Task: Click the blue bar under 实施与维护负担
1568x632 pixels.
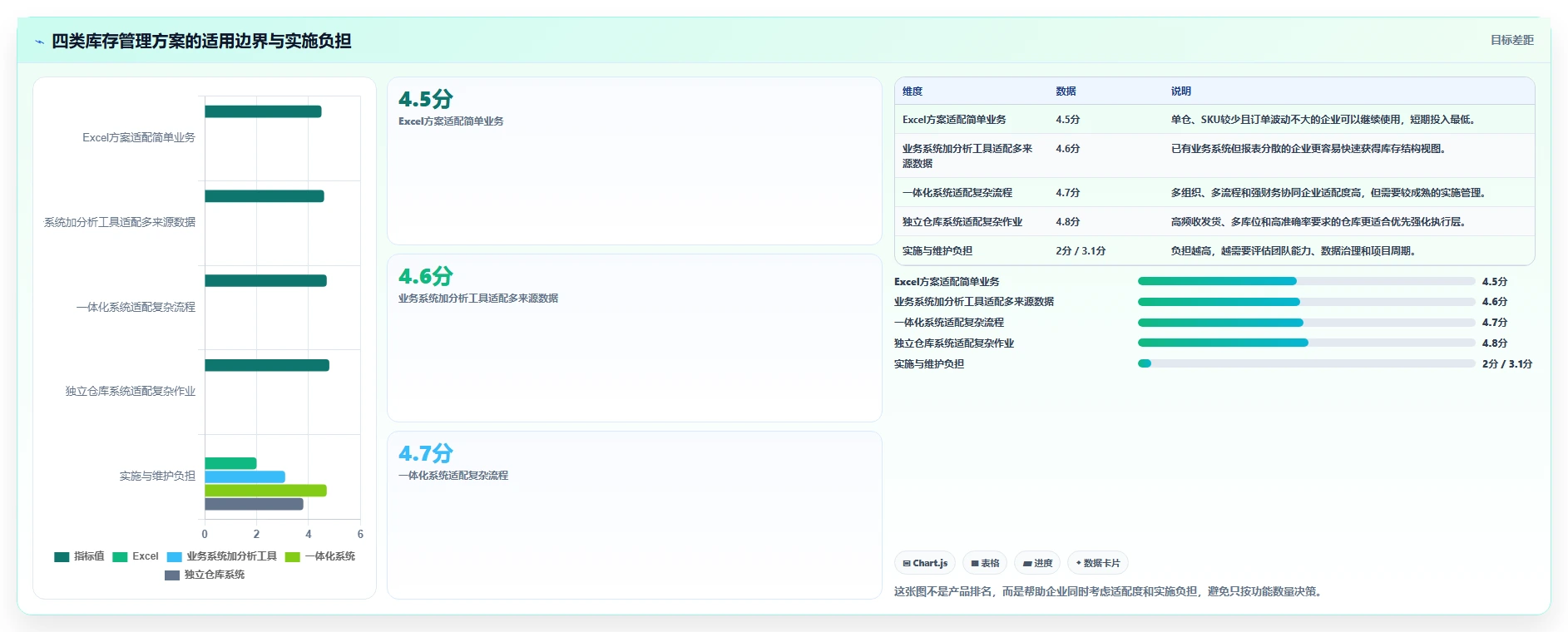Action: coord(245,477)
